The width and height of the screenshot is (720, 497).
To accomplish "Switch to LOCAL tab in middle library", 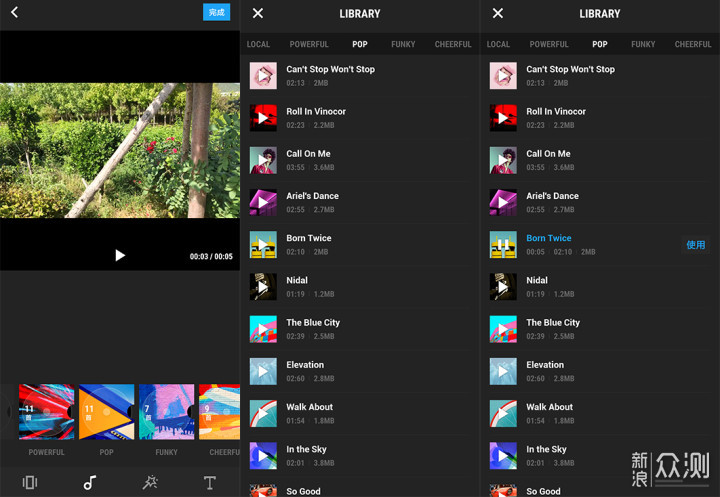I will pos(258,44).
